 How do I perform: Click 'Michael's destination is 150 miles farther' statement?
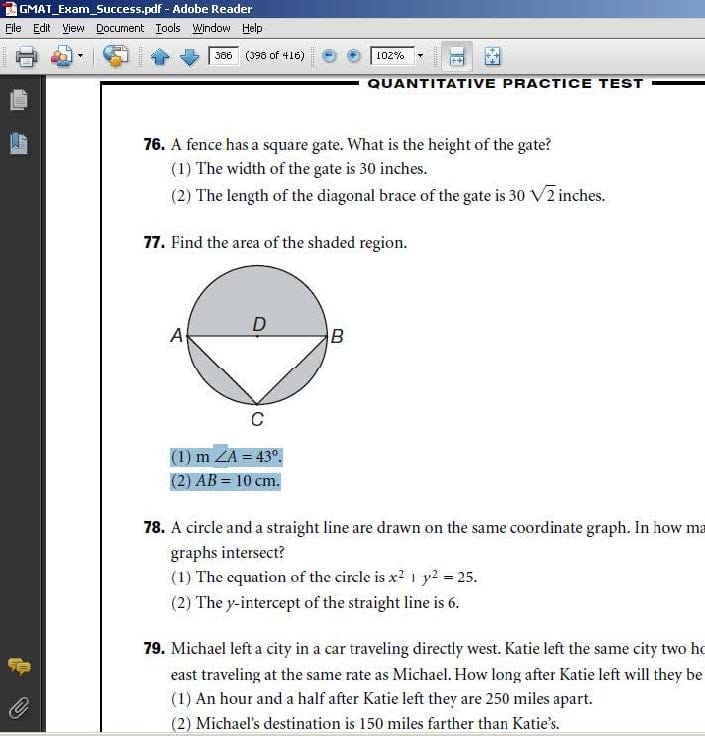click(365, 723)
